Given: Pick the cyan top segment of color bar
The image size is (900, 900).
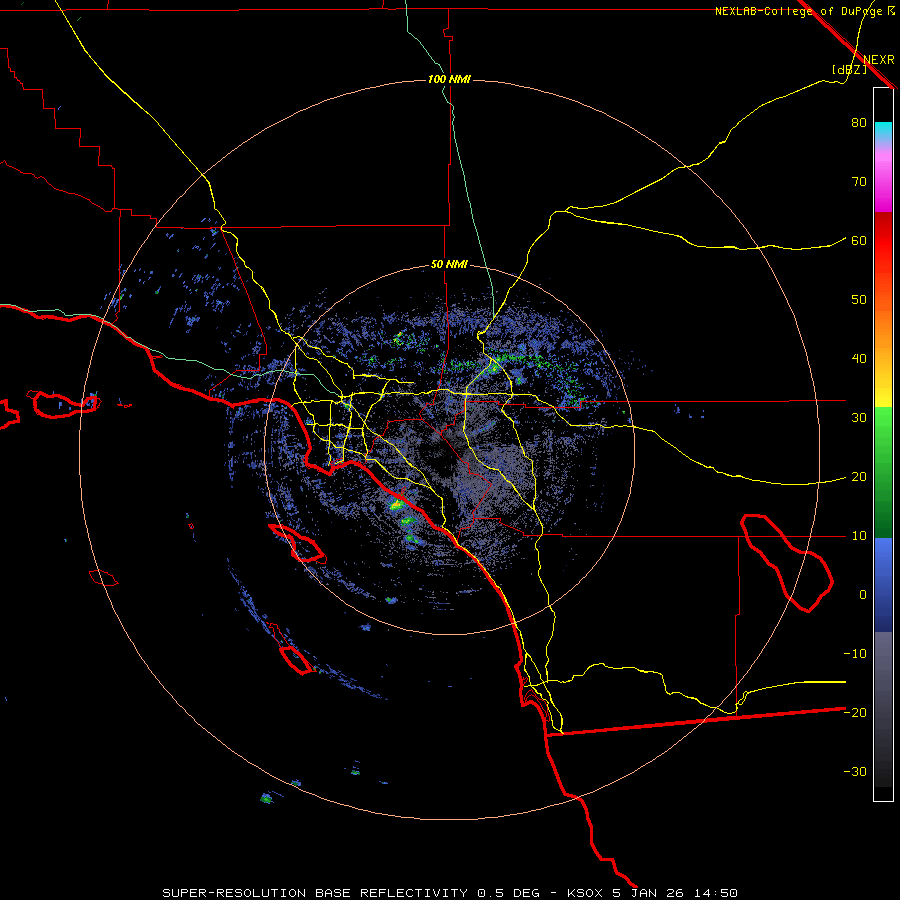Looking at the screenshot, I should (883, 132).
